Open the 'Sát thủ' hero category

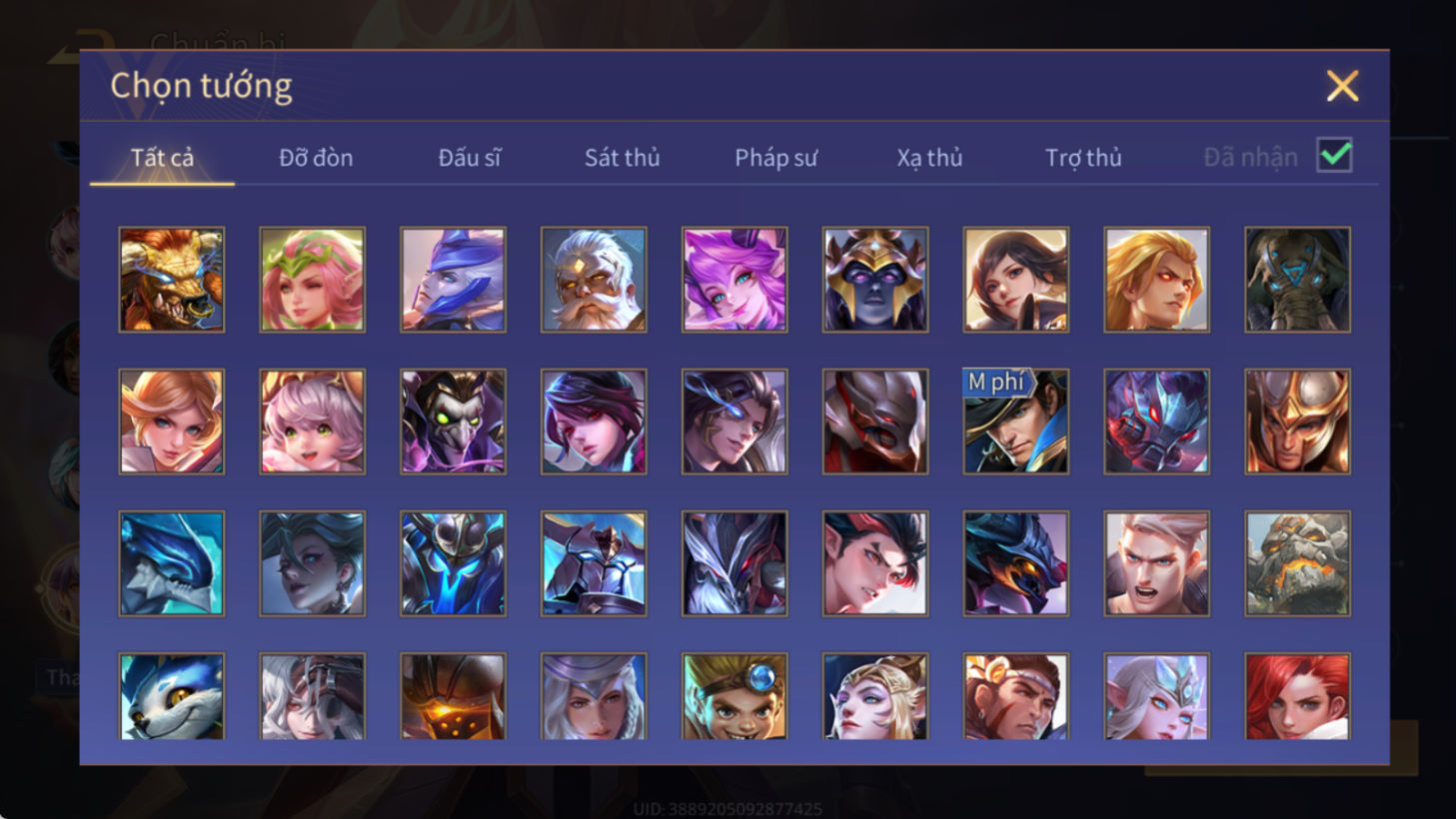[622, 158]
